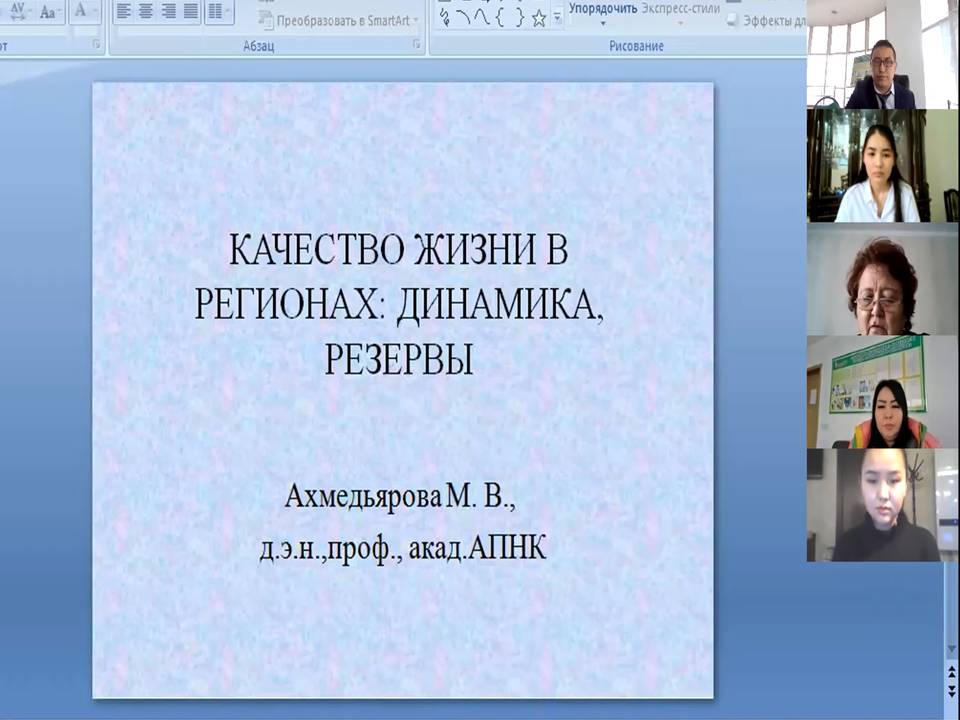The height and width of the screenshot is (720, 960).
Task: Select the left brace shape
Action: tap(499, 18)
